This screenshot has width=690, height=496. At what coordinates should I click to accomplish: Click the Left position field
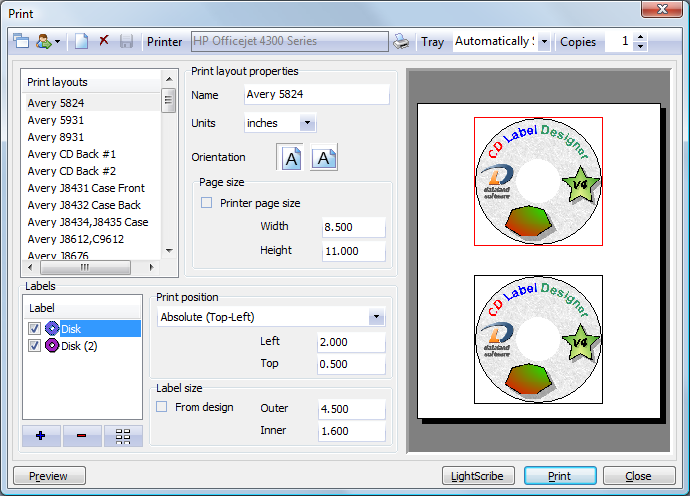pos(351,342)
